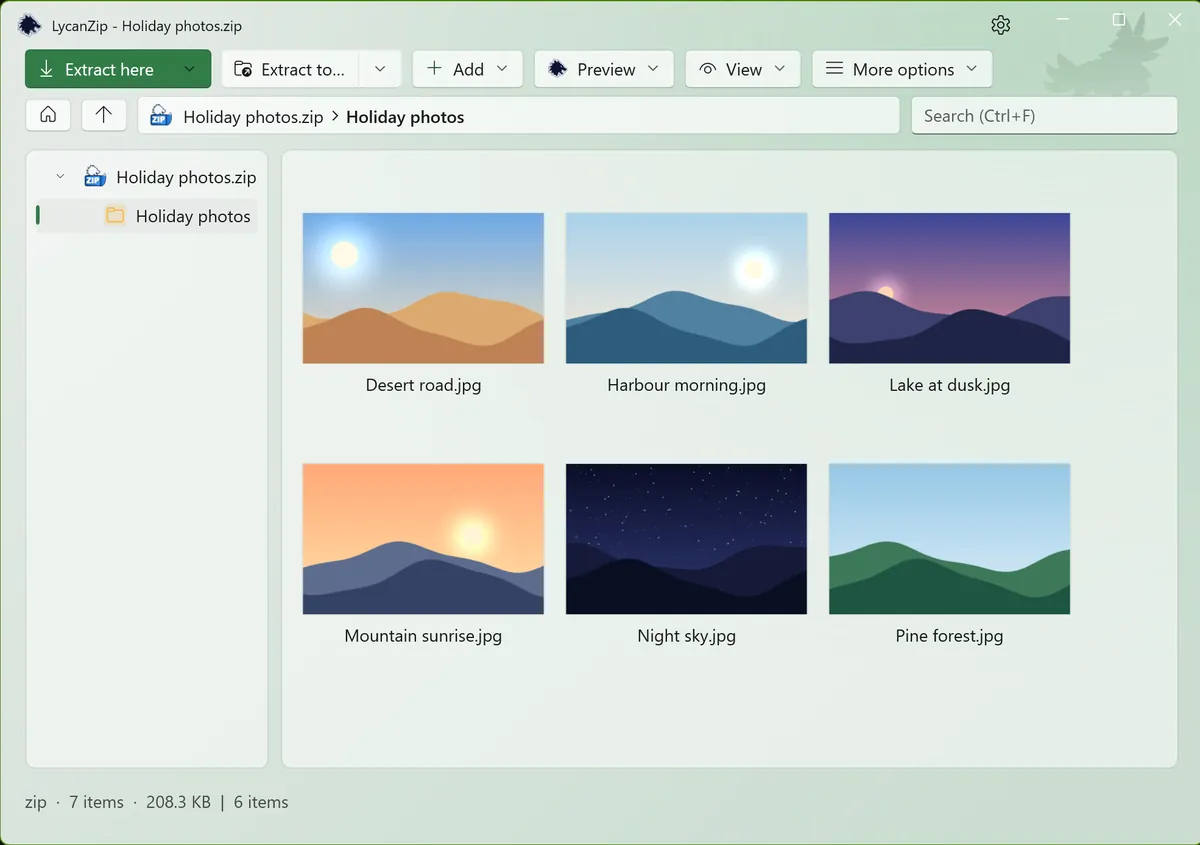
Task: Select the Mountain sunrise thumbnail
Action: (x=423, y=539)
